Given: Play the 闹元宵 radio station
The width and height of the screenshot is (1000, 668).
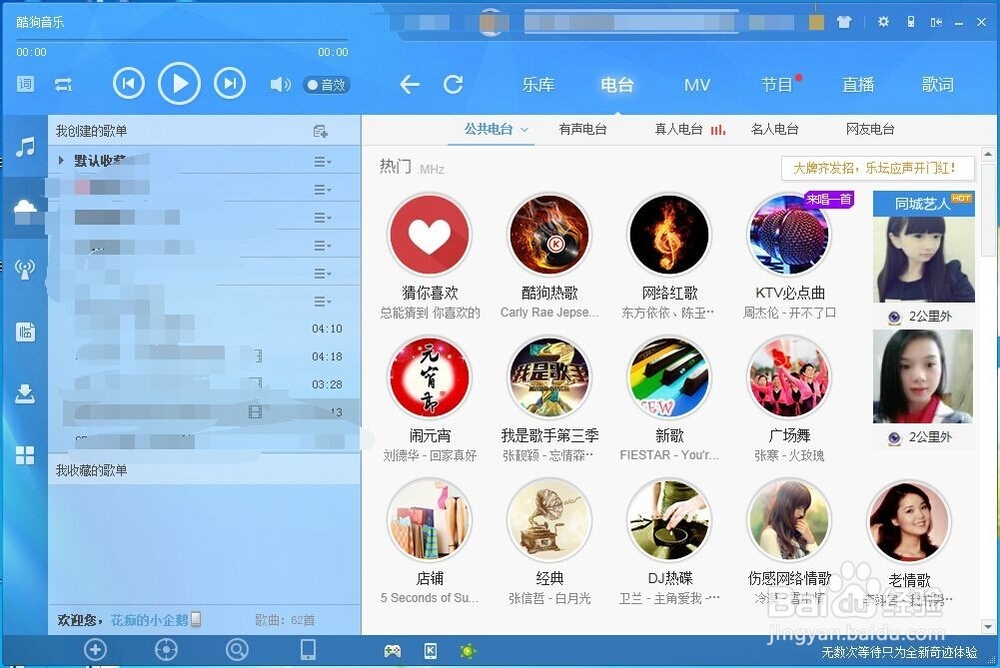Looking at the screenshot, I should 430,378.
